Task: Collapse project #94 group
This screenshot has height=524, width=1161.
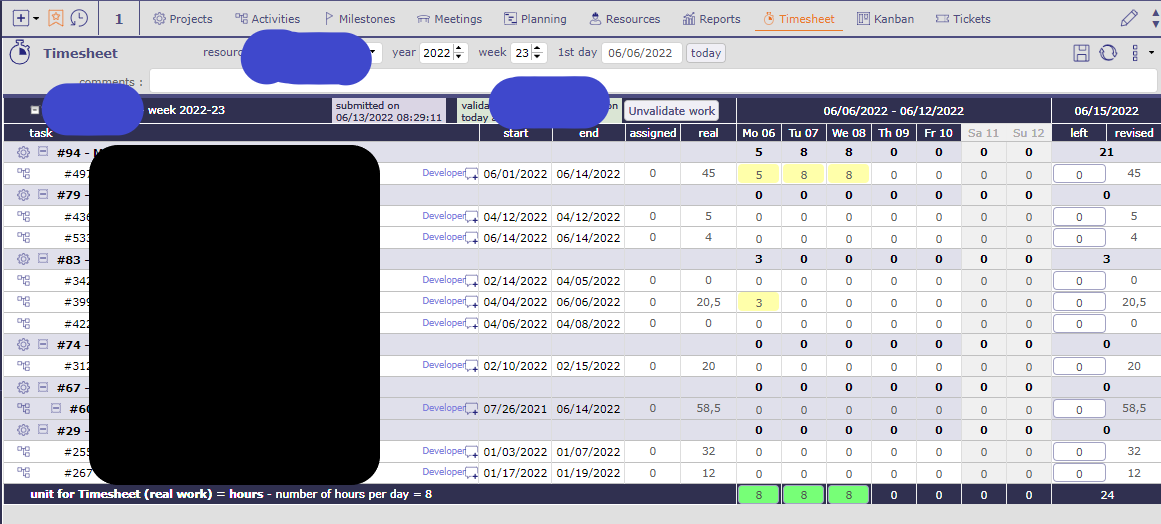Action: pos(43,152)
